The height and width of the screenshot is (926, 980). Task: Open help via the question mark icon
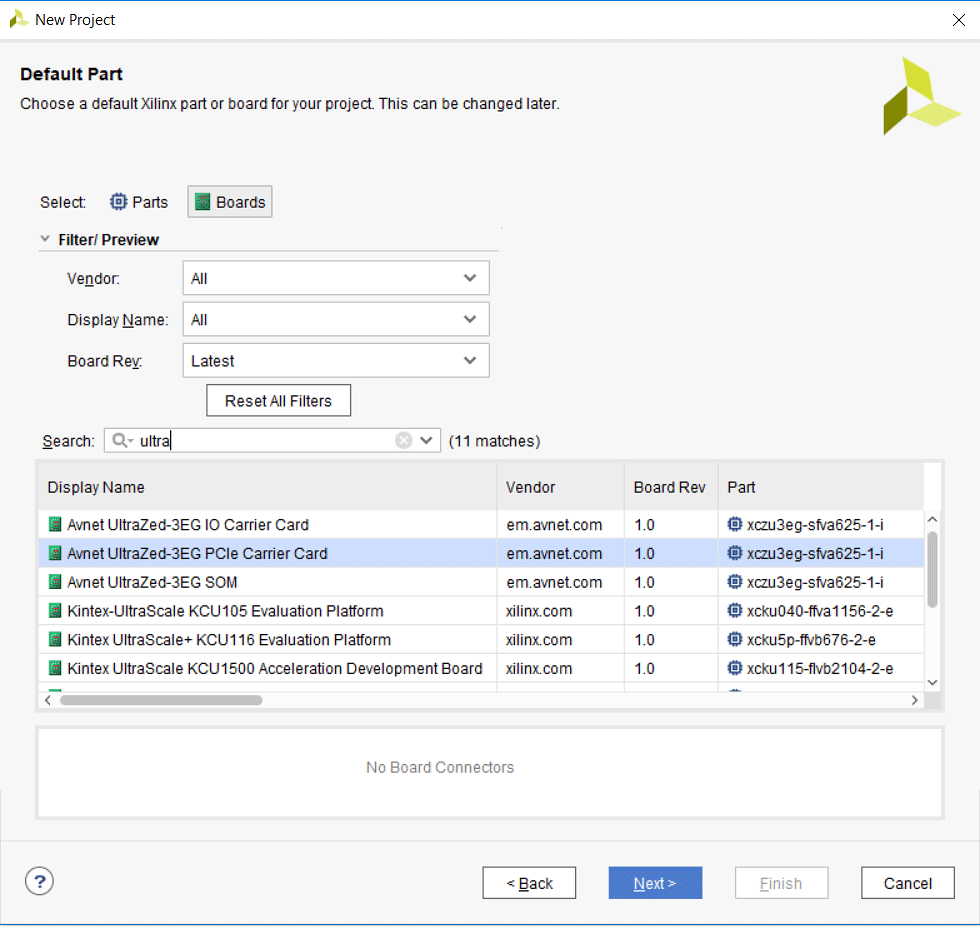point(39,881)
